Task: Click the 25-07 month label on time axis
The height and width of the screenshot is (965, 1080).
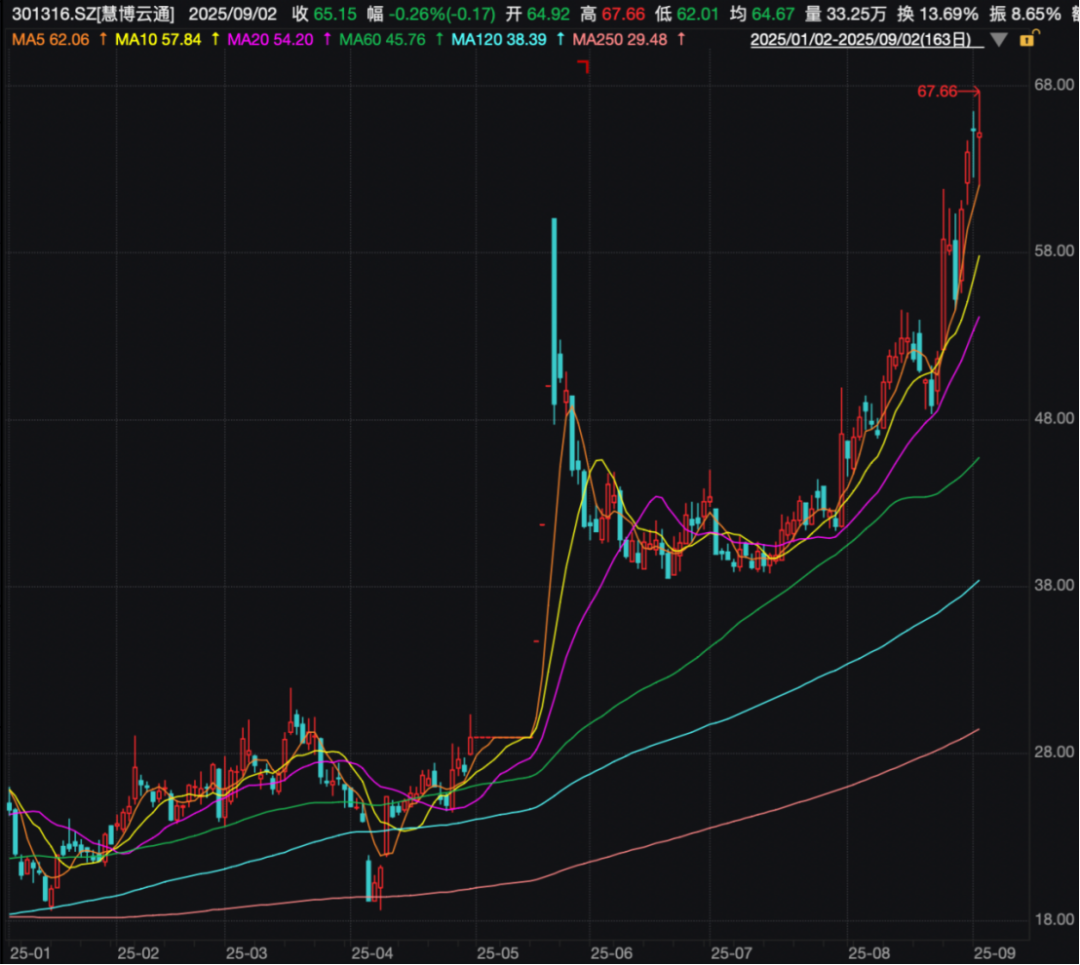Action: click(x=731, y=953)
